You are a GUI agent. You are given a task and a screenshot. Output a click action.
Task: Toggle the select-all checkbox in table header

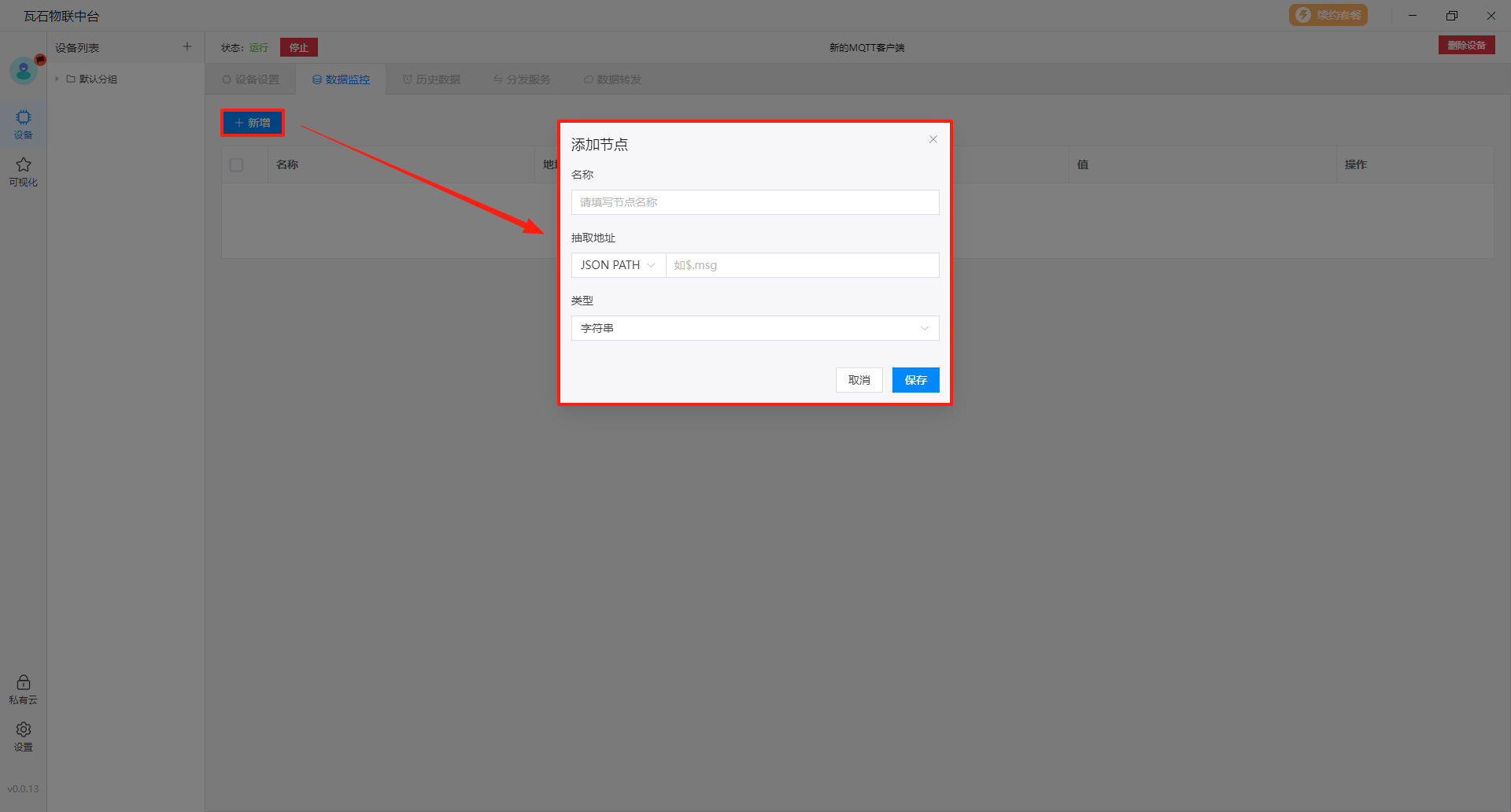click(237, 165)
